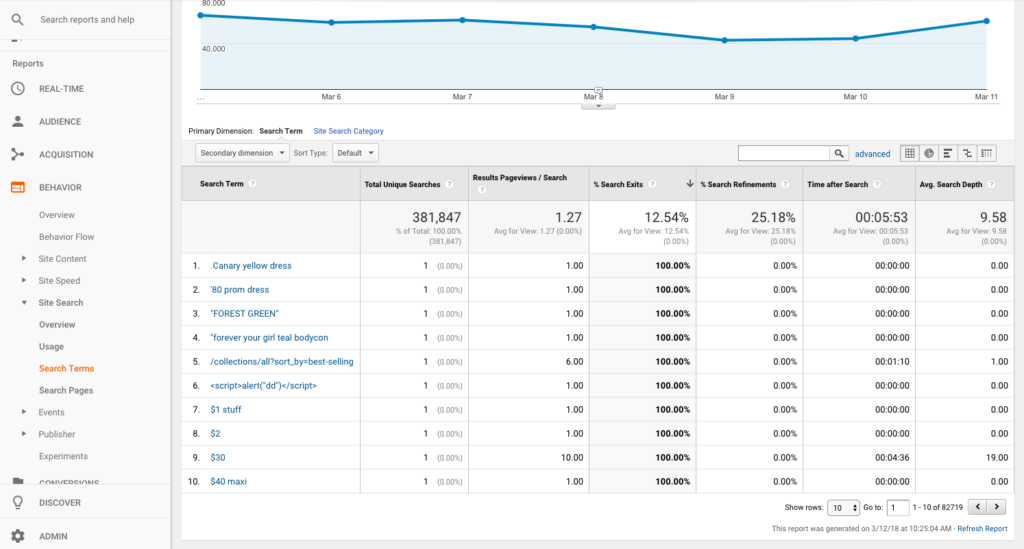Click the Admin gear icon
1024x549 pixels.
(18, 536)
